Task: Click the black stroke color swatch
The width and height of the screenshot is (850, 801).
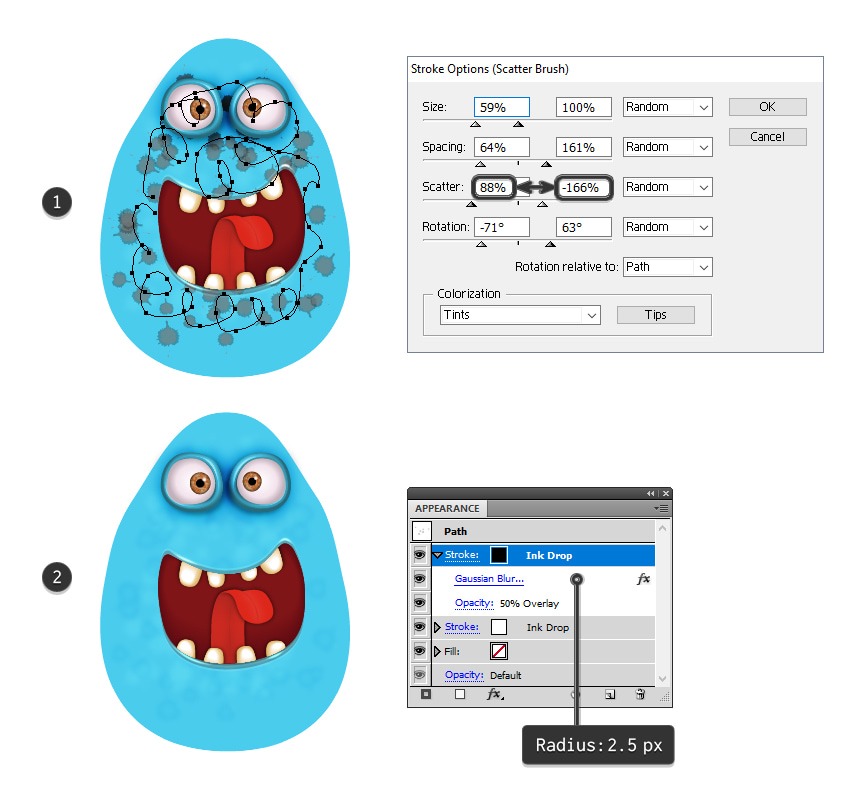Action: click(499, 555)
